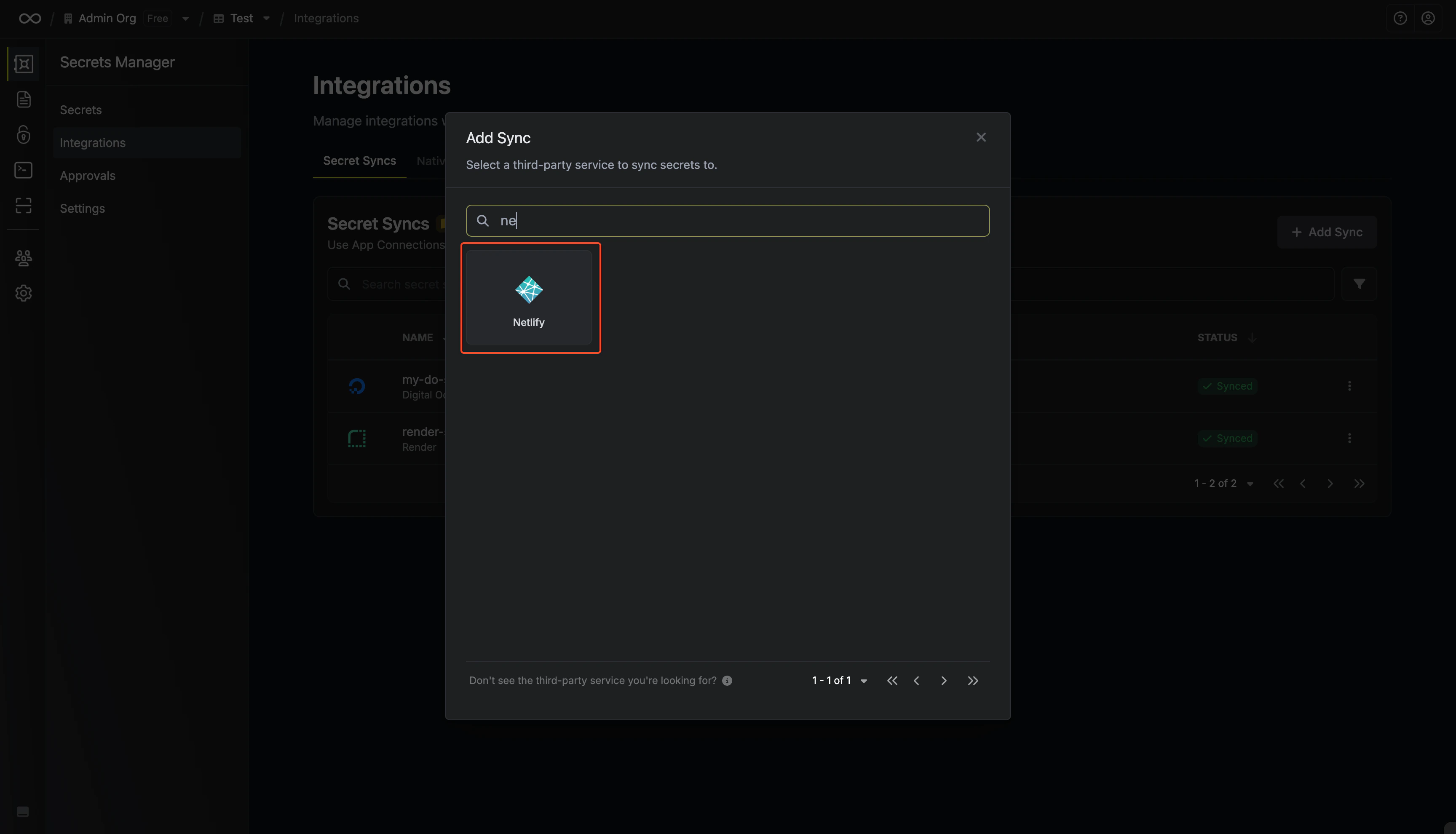Click the service search field containing 'ne'
Viewport: 1456px width, 834px height.
pos(728,221)
